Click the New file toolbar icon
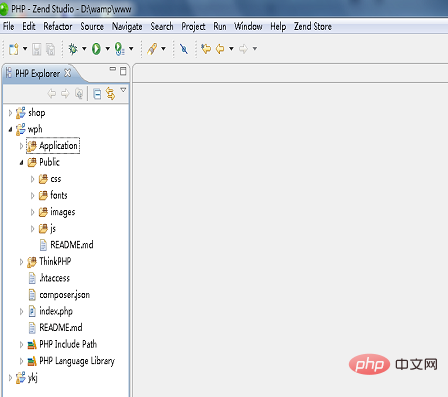 pyautogui.click(x=14, y=49)
